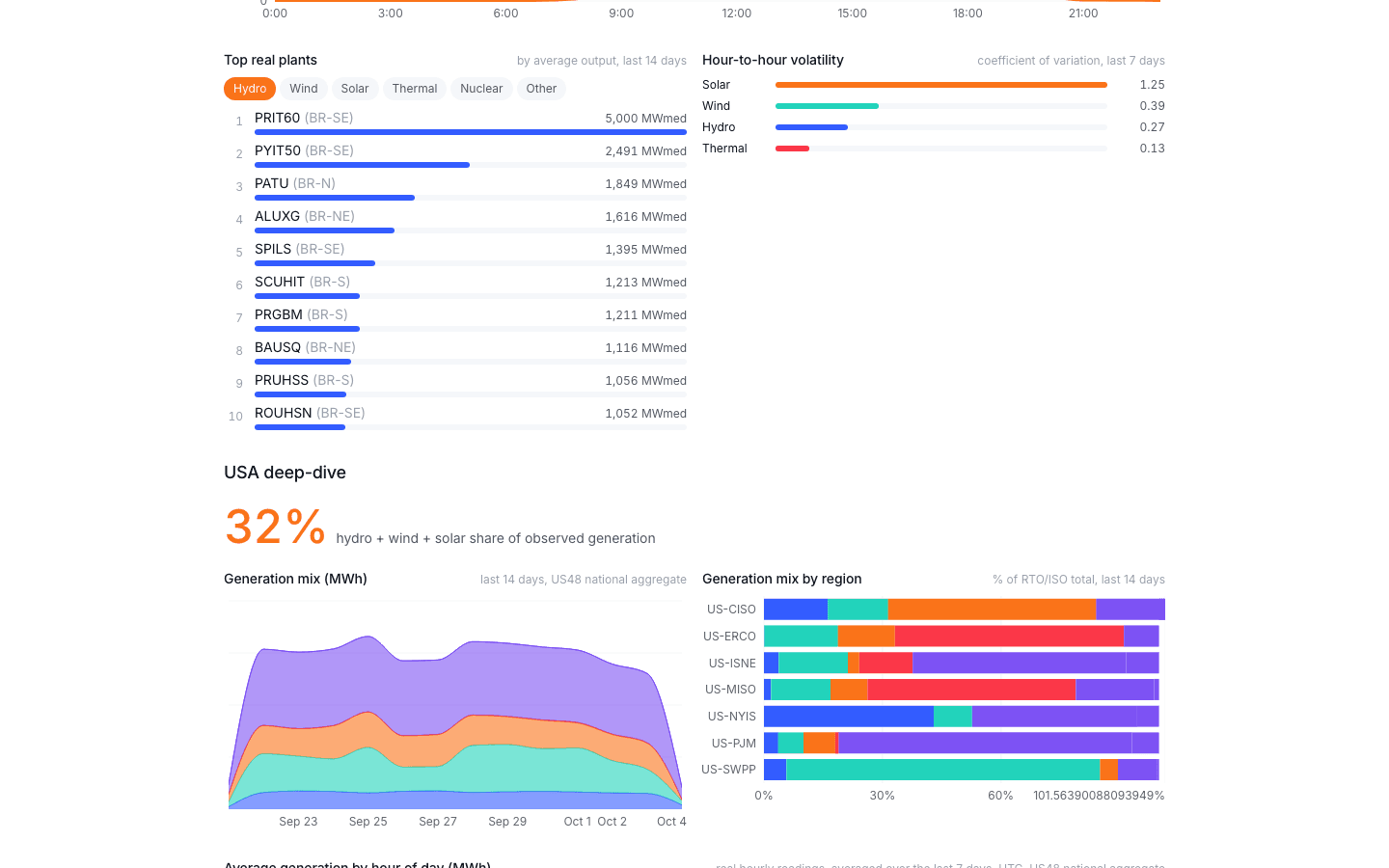This screenshot has height=868, width=1389.
Task: Click the Wind volatility value 0.39
Action: coord(1152,106)
